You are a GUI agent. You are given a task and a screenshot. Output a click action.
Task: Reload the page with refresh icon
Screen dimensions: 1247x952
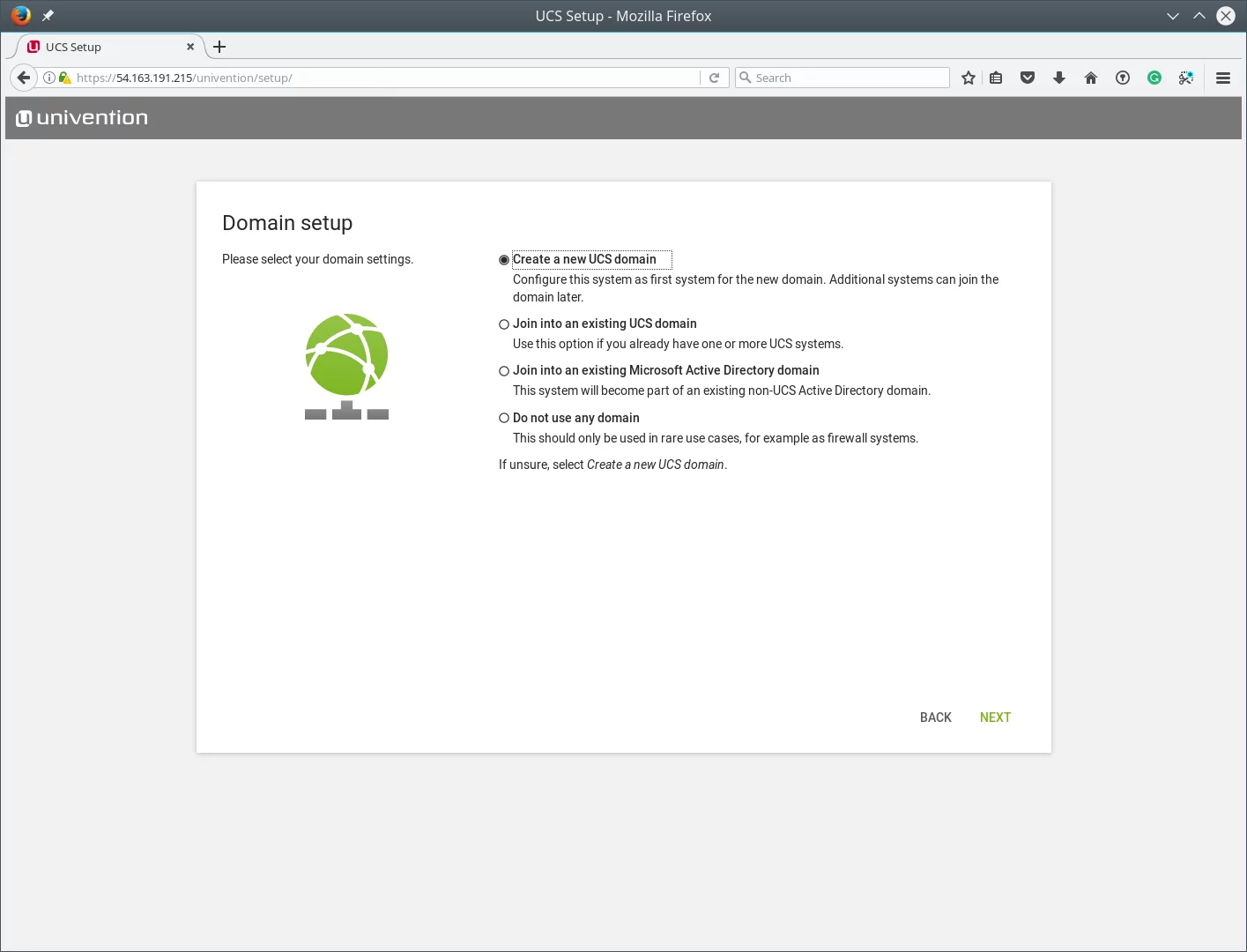pyautogui.click(x=715, y=78)
